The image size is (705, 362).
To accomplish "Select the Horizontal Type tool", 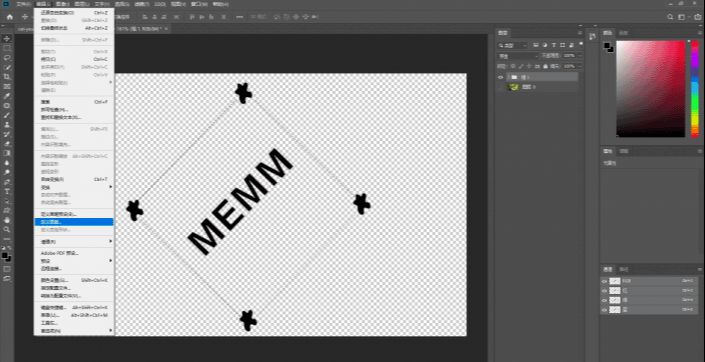I will coord(7,192).
